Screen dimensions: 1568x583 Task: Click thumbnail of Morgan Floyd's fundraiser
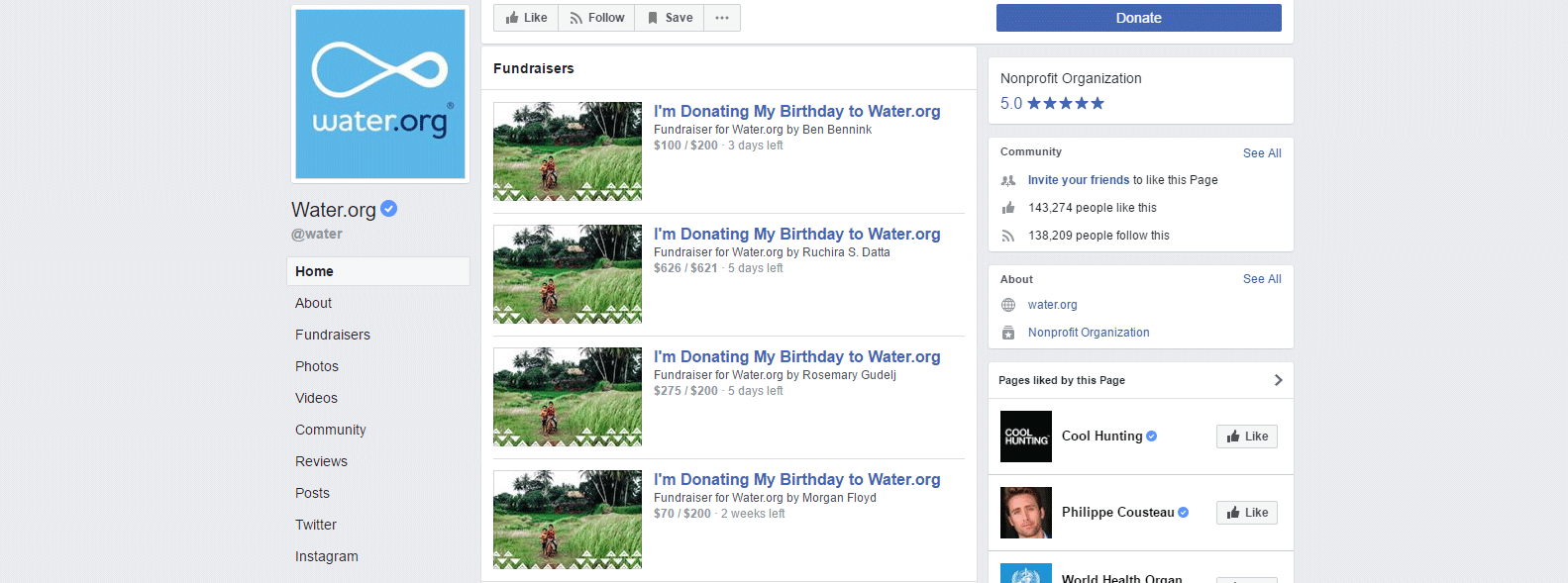point(568,520)
